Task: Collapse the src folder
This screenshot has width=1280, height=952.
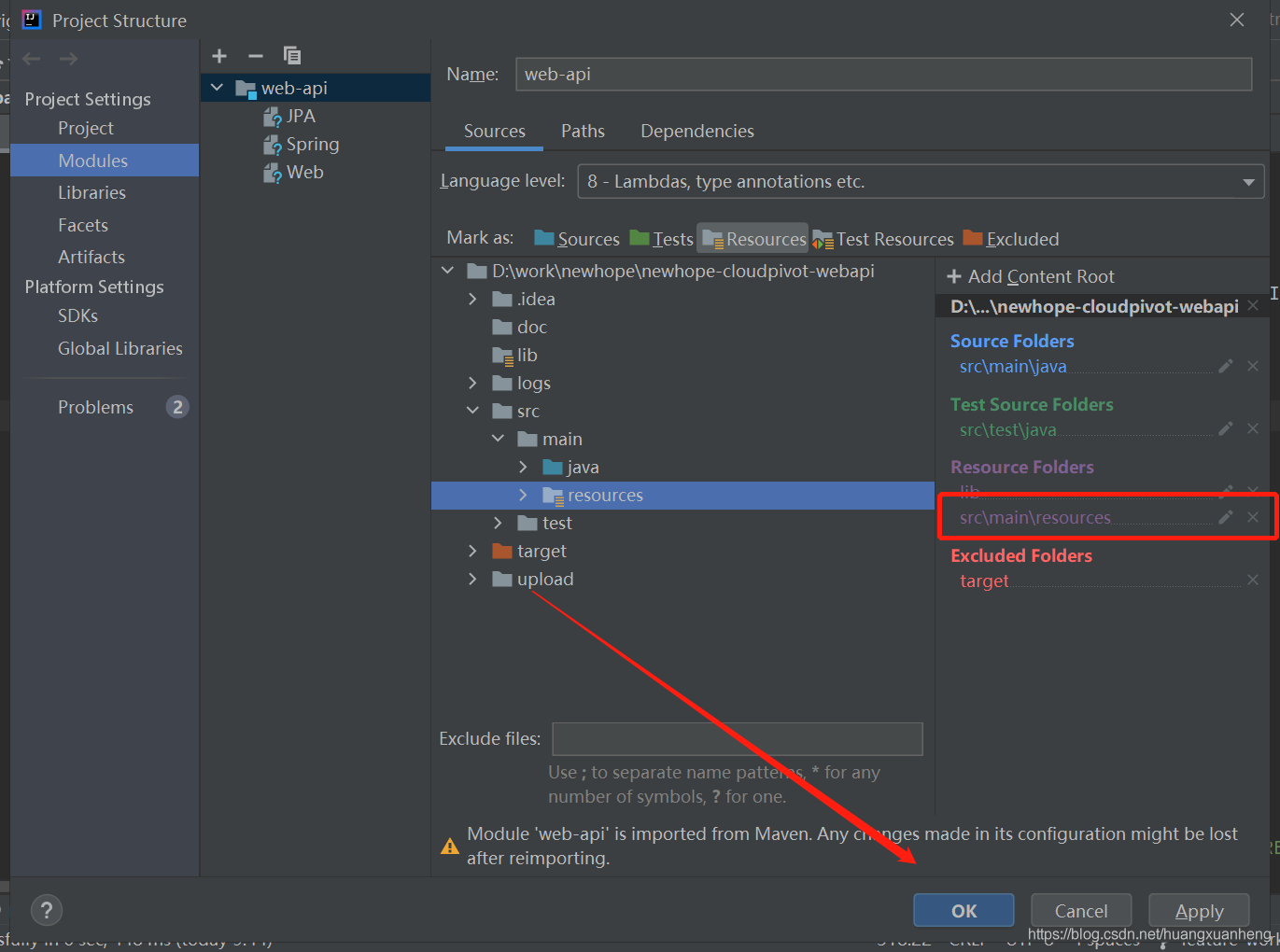Action: (472, 411)
